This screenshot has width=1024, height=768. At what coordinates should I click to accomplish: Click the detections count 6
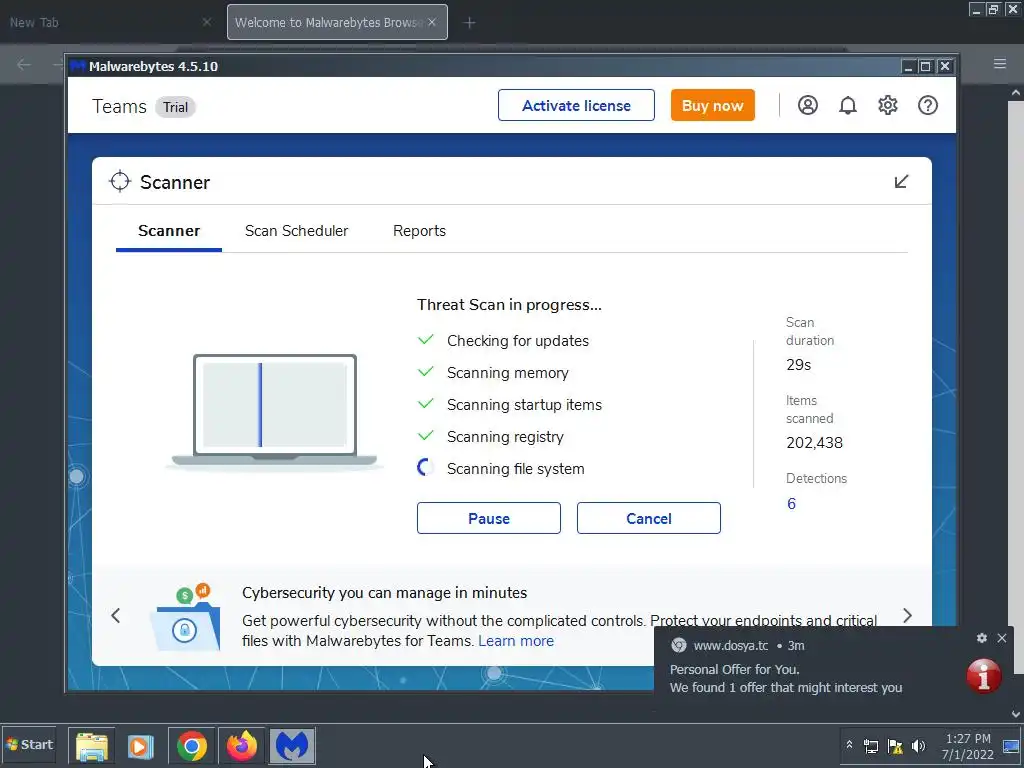click(791, 504)
